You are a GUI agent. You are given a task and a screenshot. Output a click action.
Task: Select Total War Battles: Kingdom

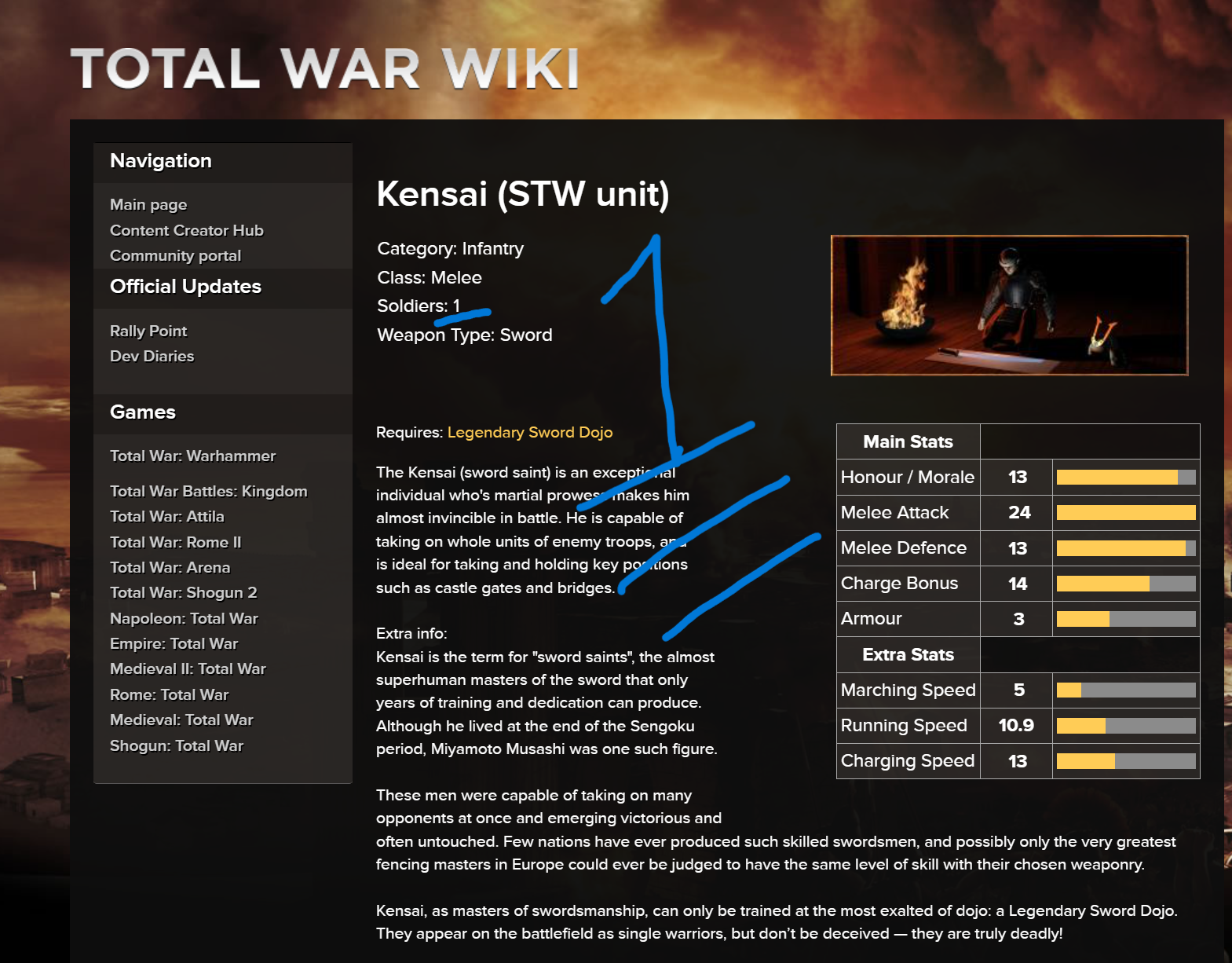(209, 491)
